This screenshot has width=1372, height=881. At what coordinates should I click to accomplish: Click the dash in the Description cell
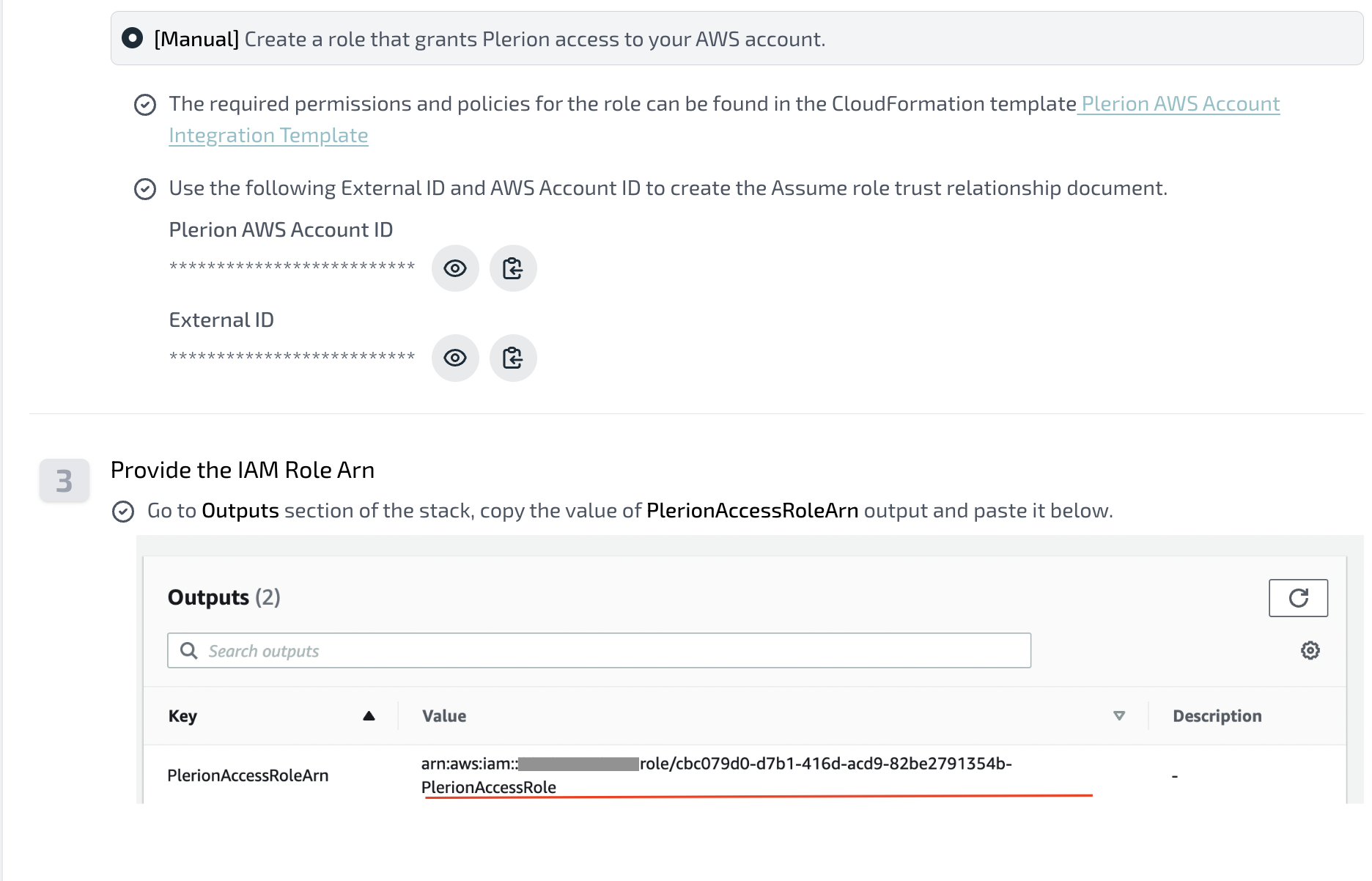(x=1175, y=776)
